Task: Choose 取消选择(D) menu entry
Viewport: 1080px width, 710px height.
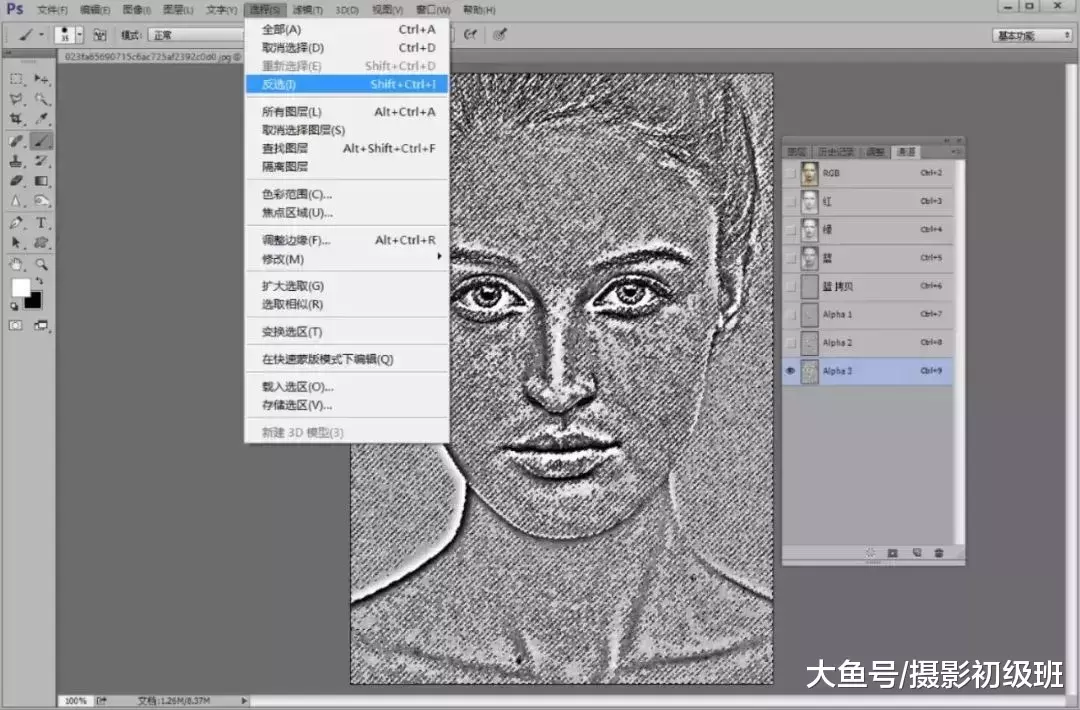Action: coord(346,48)
